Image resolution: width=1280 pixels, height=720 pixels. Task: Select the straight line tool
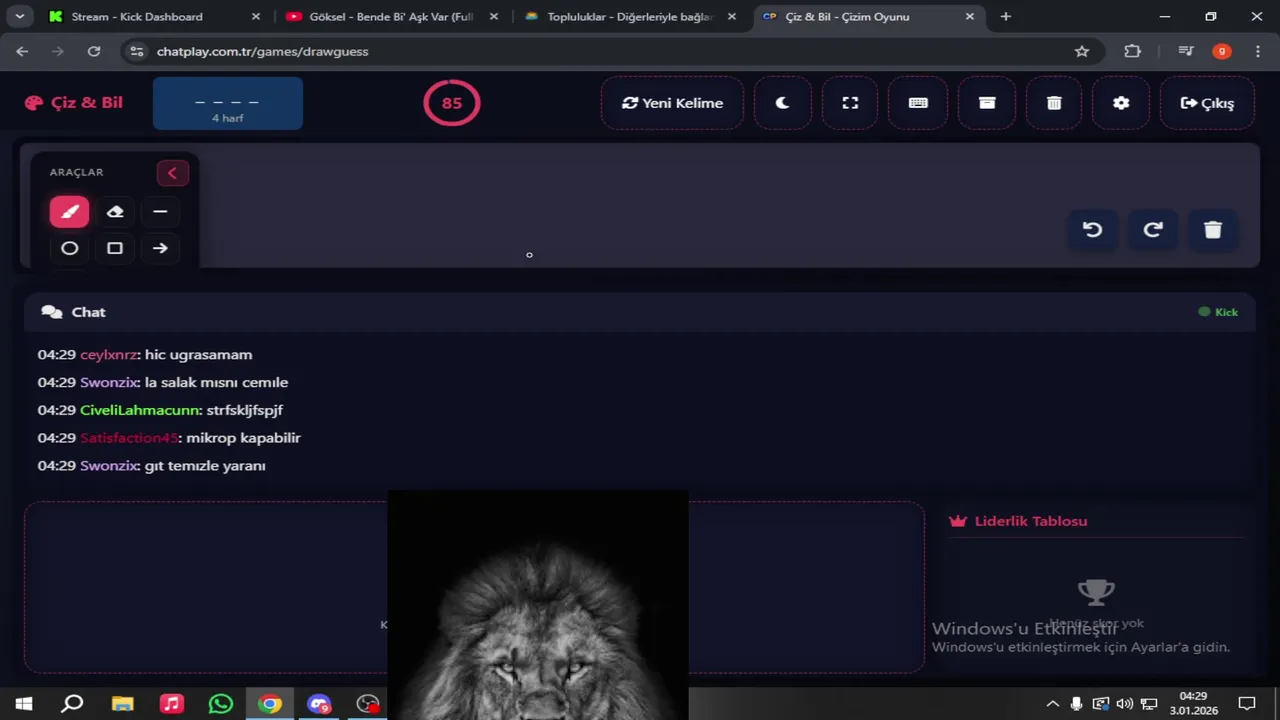(160, 212)
